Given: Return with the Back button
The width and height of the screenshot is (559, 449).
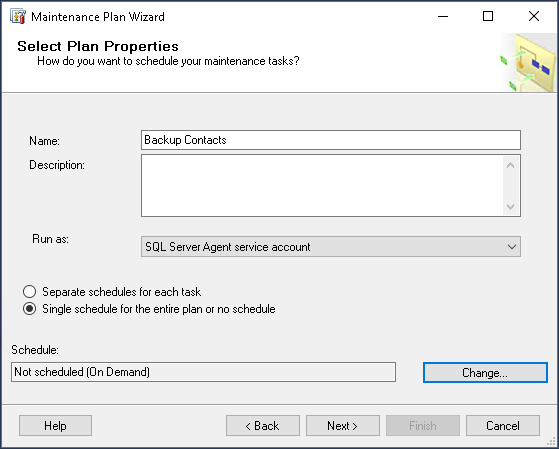Looking at the screenshot, I should coord(263,425).
